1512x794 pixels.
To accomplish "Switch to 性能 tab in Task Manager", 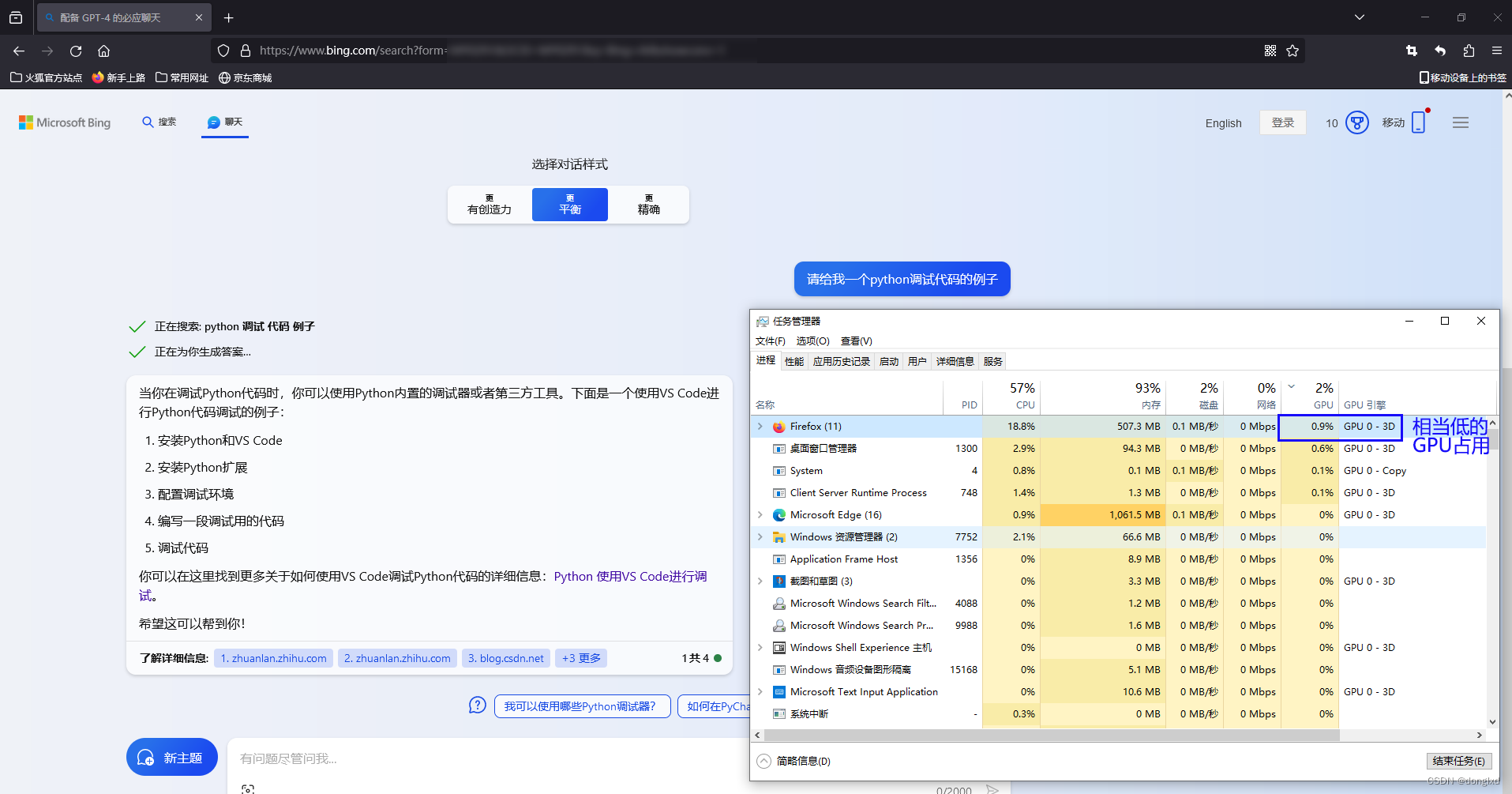I will (794, 362).
